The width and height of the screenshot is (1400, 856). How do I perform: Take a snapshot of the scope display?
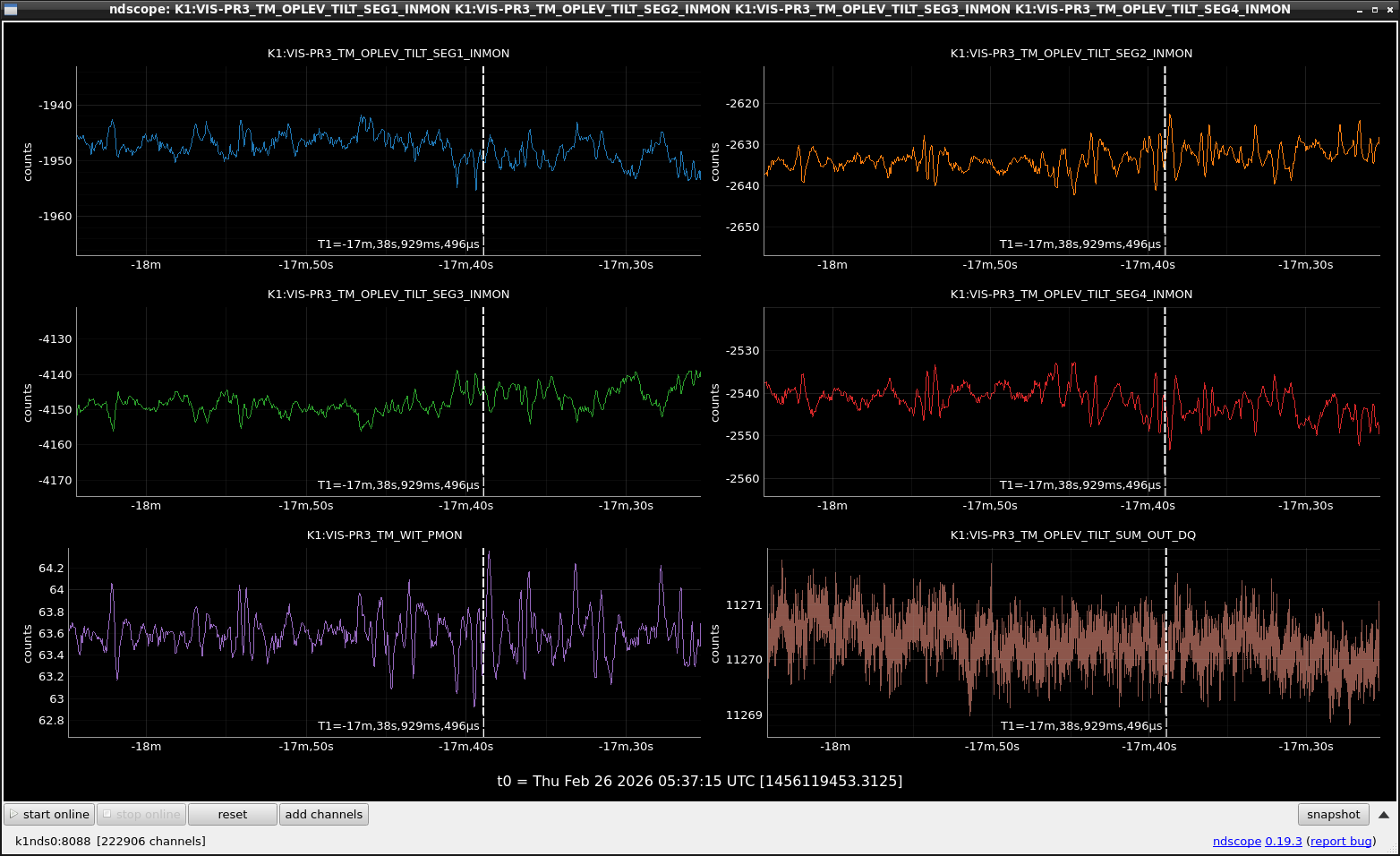(x=1333, y=814)
